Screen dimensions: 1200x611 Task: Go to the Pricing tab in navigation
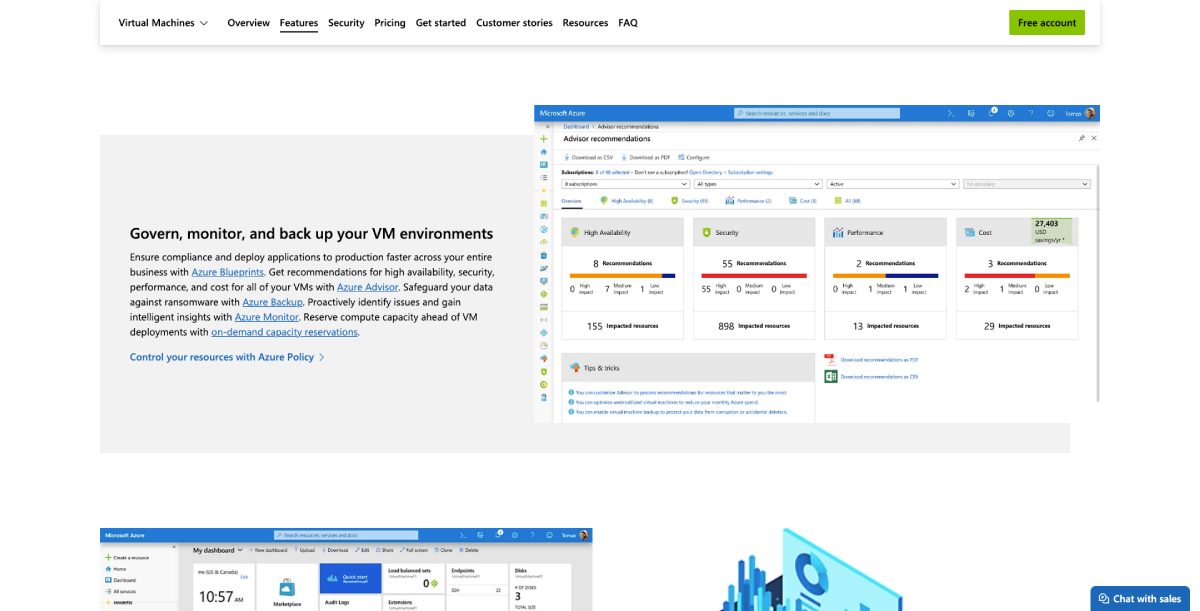[x=390, y=22]
